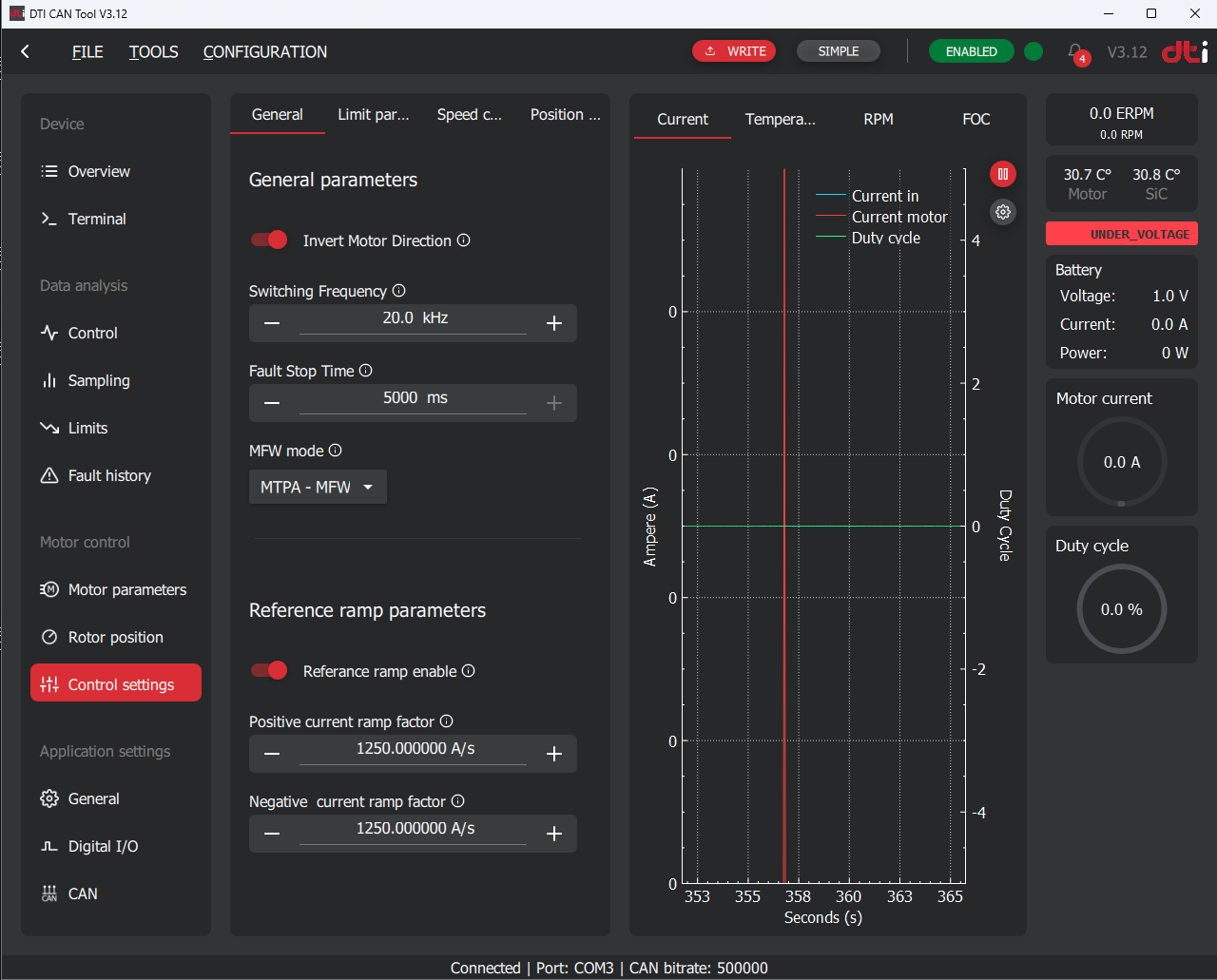Decrease Switching Frequency with minus
The image size is (1217, 980).
point(272,323)
